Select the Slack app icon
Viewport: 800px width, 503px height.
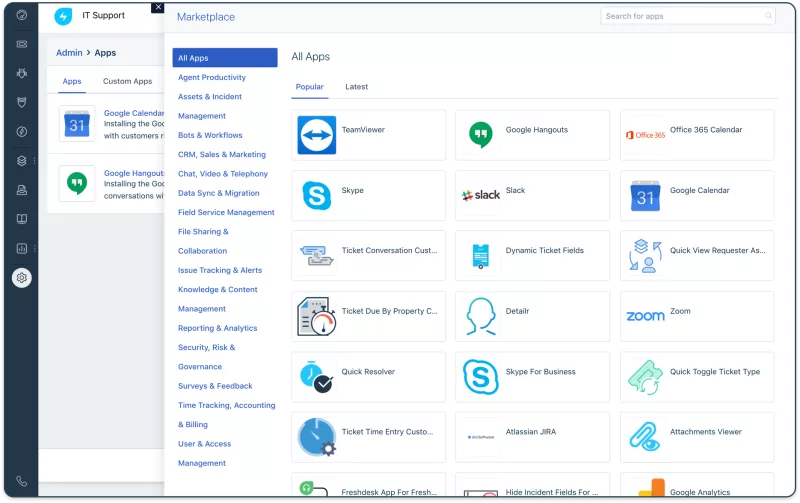click(480, 195)
